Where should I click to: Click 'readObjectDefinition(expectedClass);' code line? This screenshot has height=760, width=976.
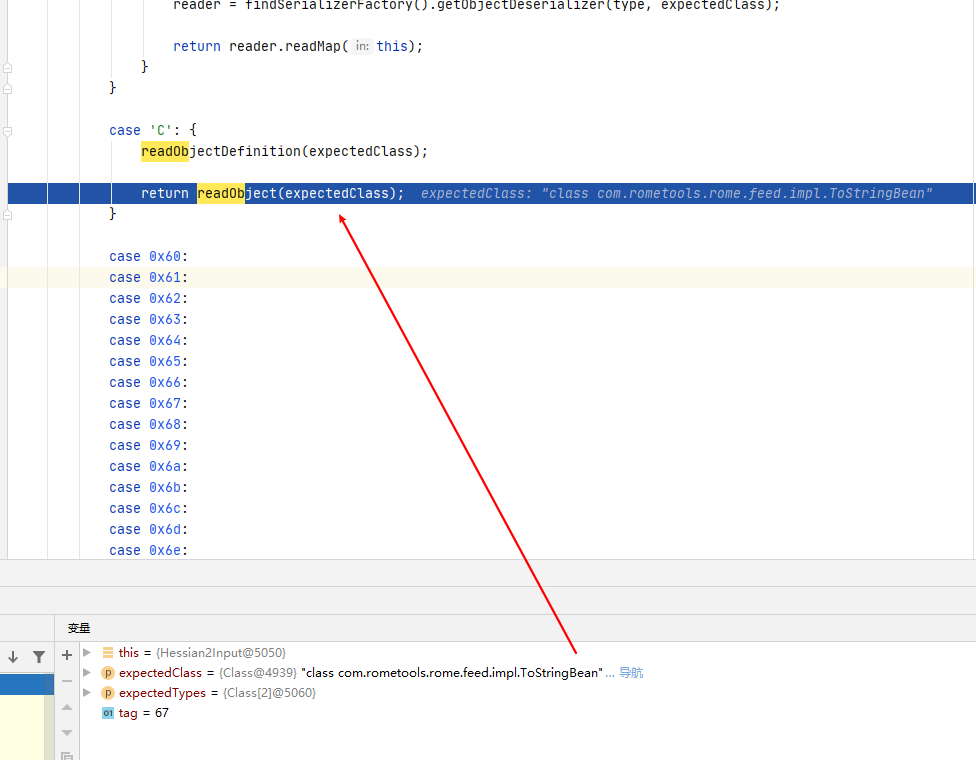click(x=284, y=151)
